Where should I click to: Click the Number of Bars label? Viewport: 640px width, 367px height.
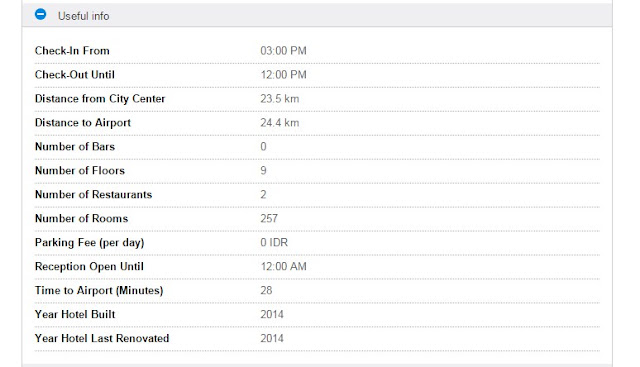coord(75,147)
